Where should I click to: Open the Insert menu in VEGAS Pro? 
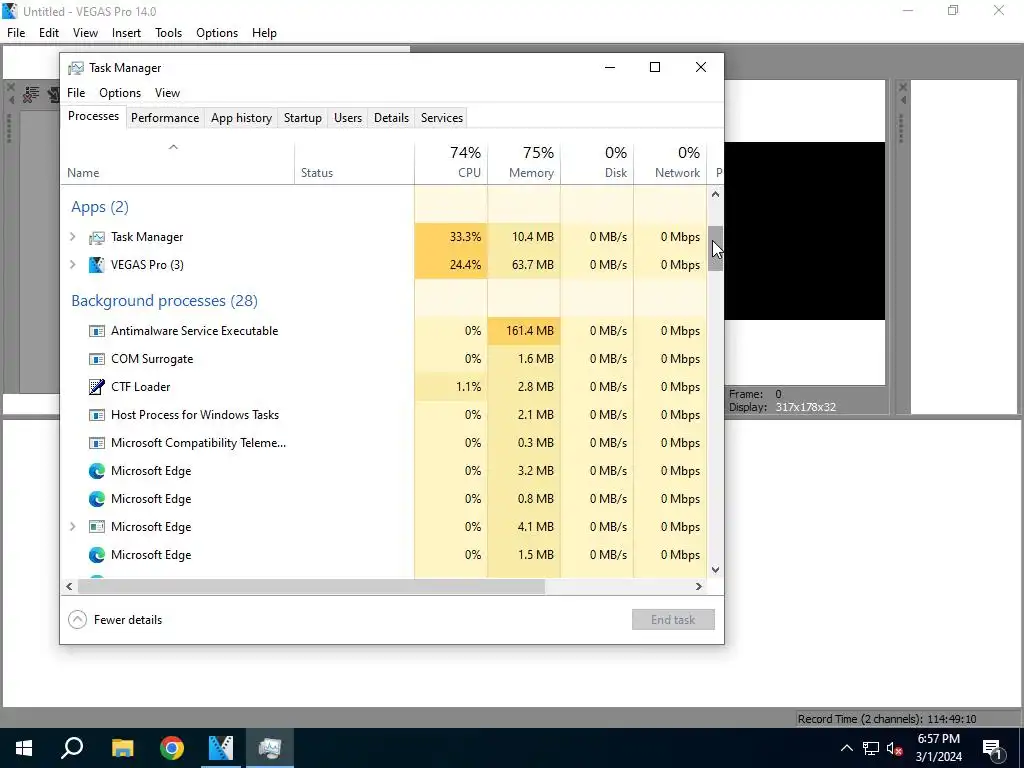pyautogui.click(x=126, y=33)
